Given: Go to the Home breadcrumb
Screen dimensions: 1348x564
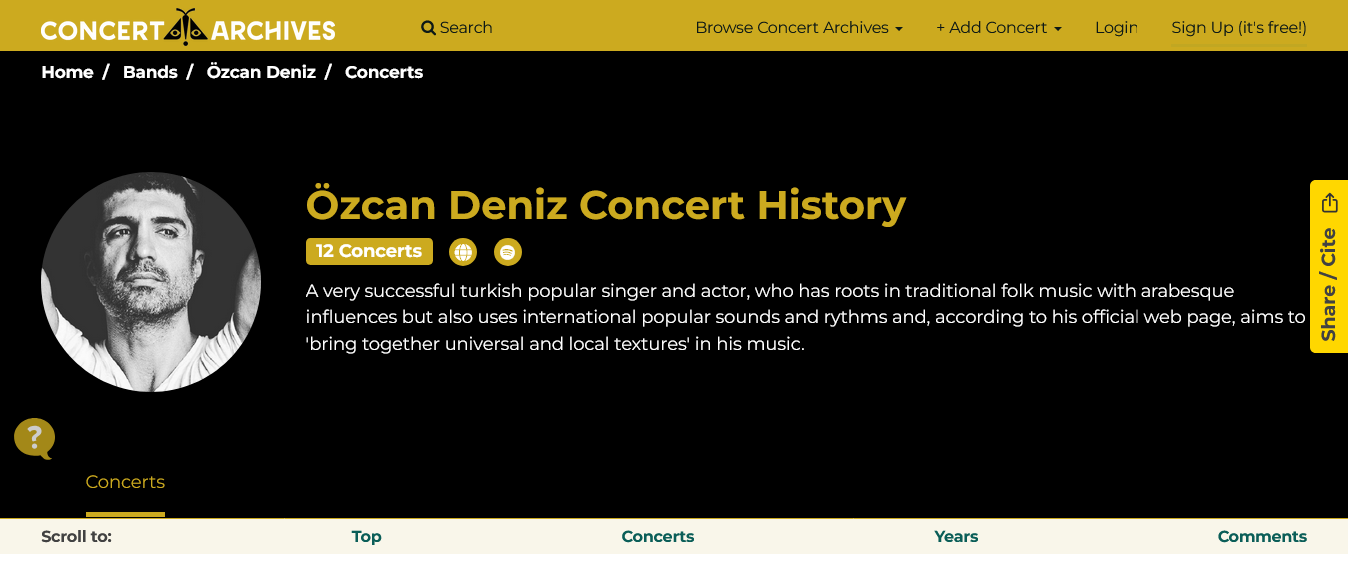Looking at the screenshot, I should coord(67,72).
